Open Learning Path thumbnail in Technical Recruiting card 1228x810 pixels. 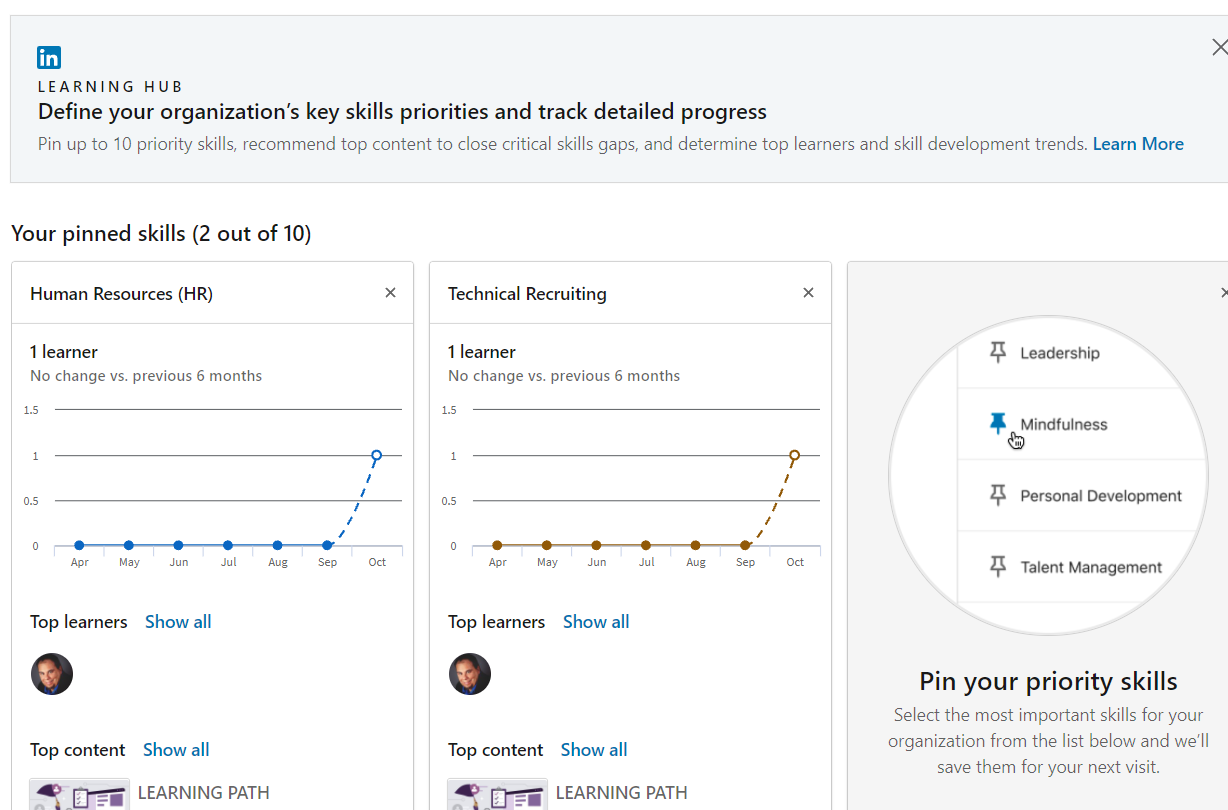(498, 795)
